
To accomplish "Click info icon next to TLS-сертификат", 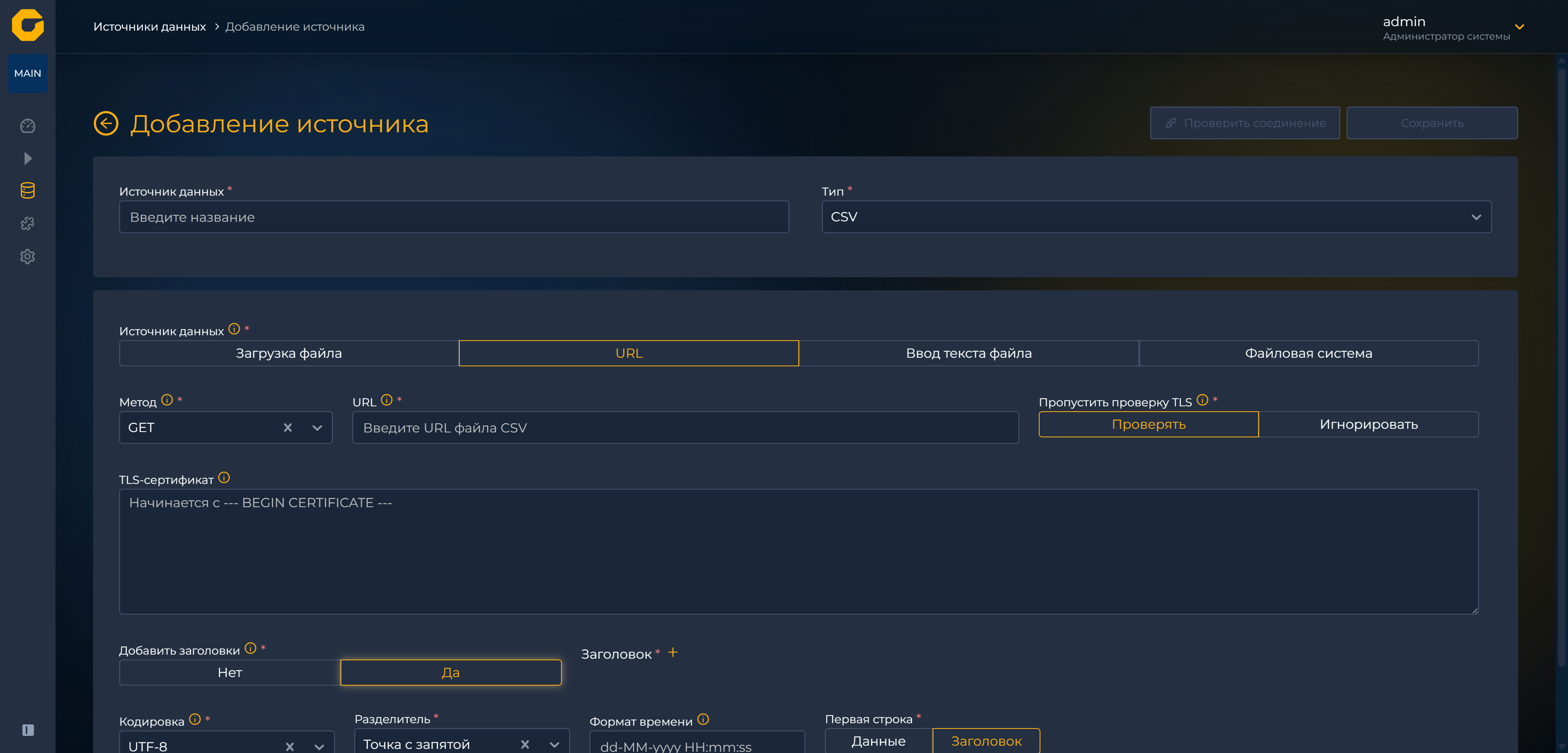I will click(x=224, y=478).
